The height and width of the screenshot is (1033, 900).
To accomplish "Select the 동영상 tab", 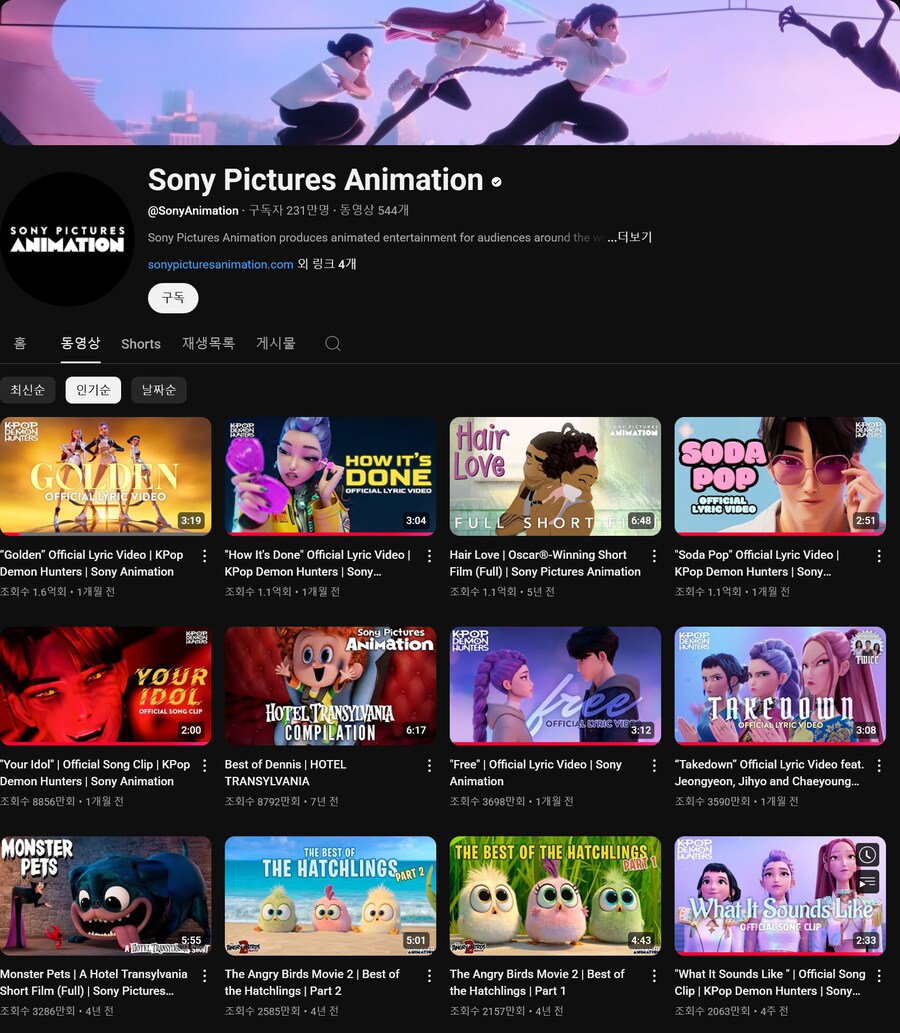I will [80, 343].
